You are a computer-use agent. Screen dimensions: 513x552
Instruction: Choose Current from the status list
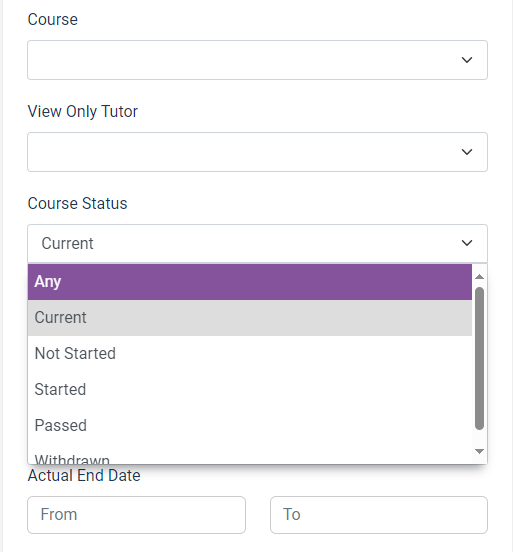pos(250,318)
